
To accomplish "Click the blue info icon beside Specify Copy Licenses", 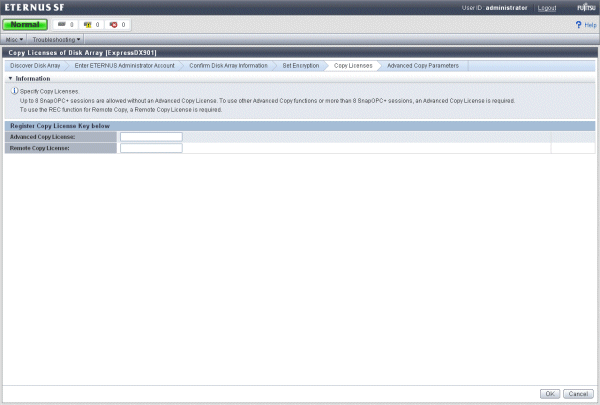I will (14, 91).
